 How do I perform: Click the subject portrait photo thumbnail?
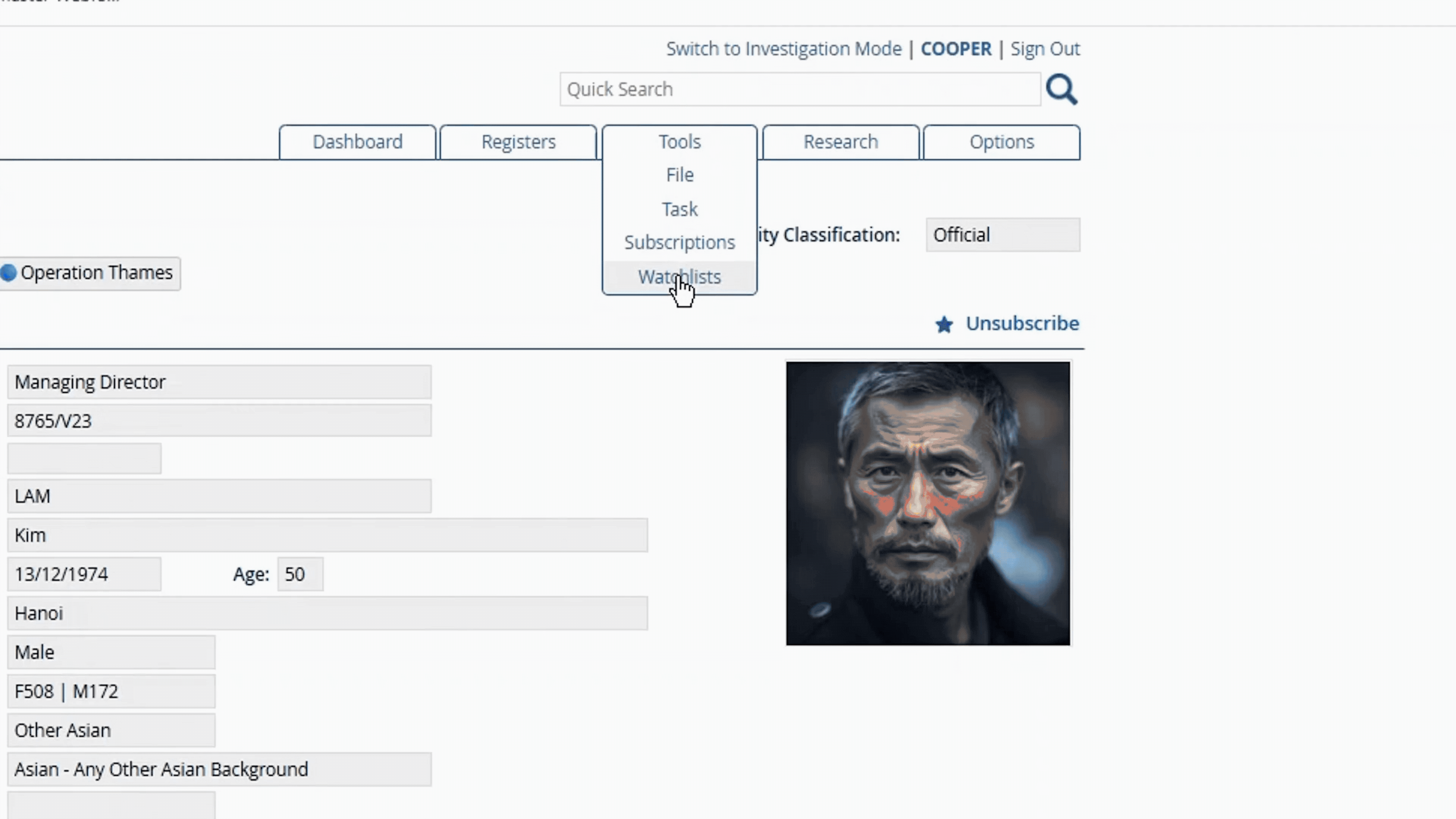point(927,503)
